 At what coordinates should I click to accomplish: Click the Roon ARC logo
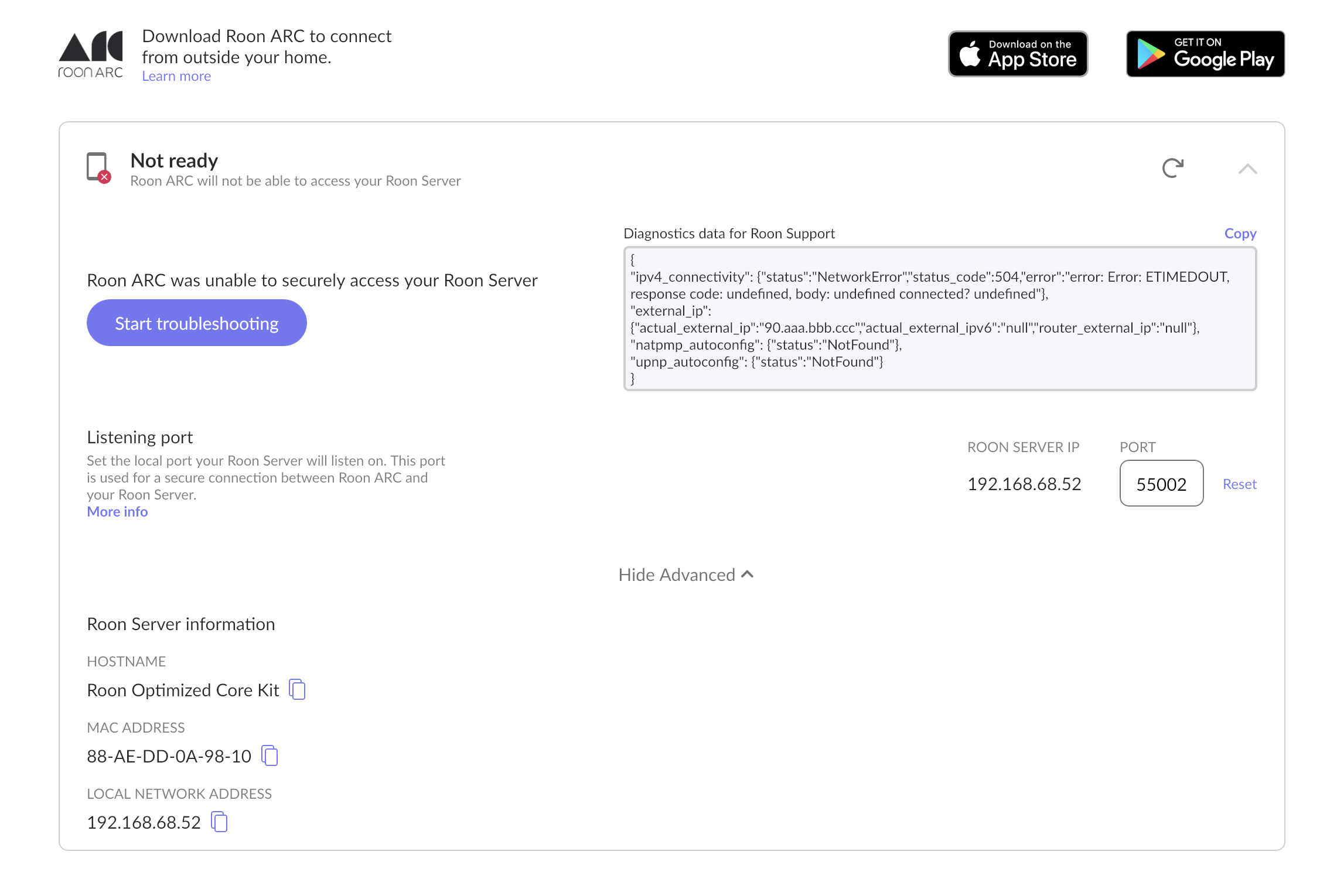pyautogui.click(x=91, y=54)
